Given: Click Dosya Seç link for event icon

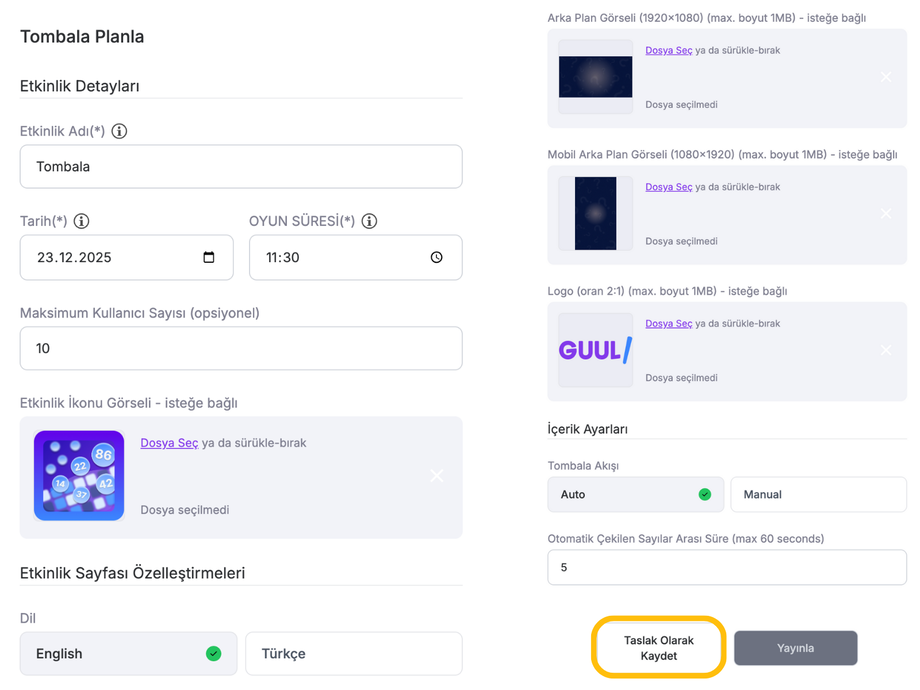Looking at the screenshot, I should point(169,443).
